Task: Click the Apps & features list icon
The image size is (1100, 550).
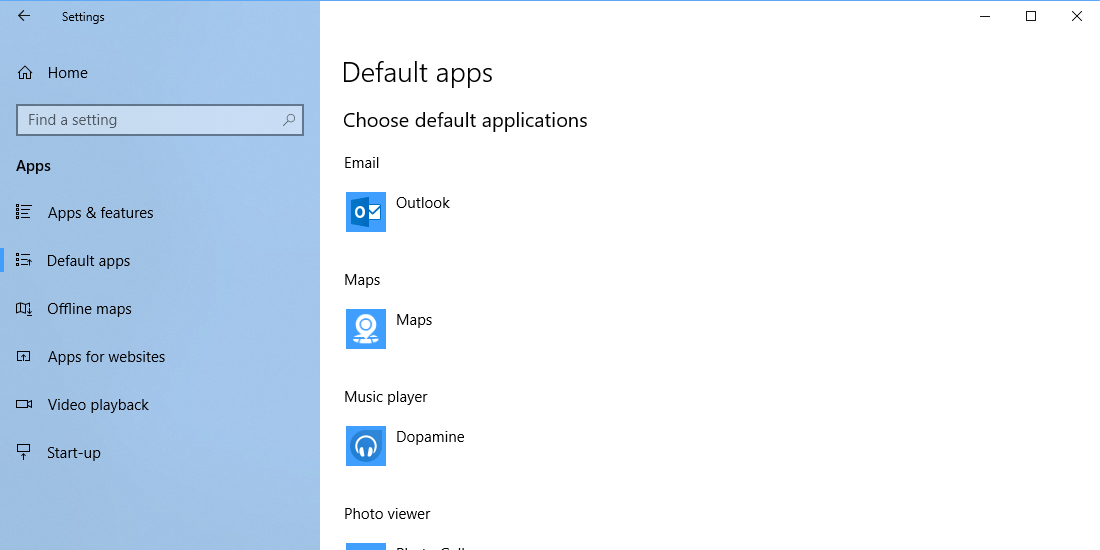Action: pyautogui.click(x=24, y=212)
